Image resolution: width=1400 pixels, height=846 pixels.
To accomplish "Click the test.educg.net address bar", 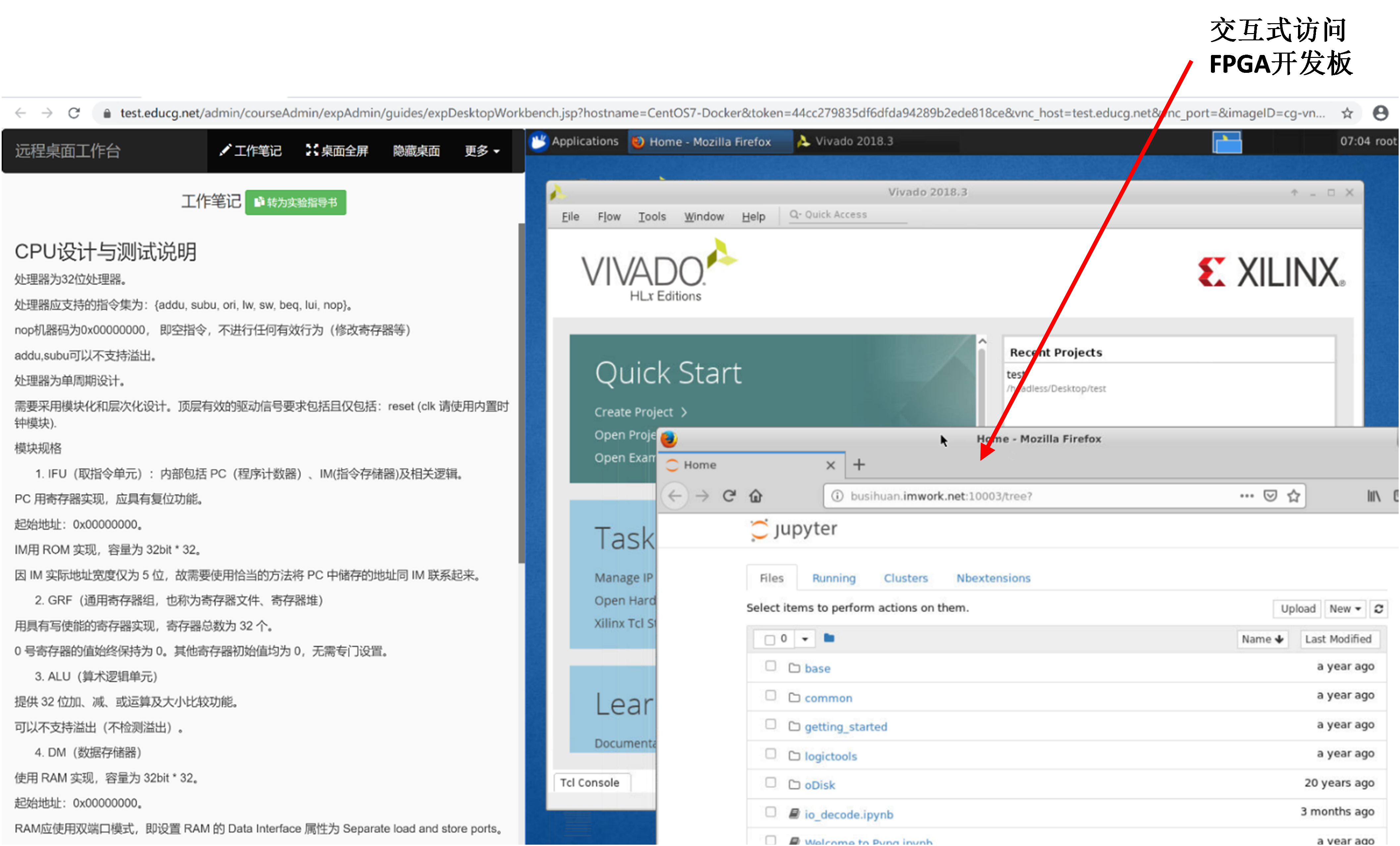I will pyautogui.click(x=722, y=113).
